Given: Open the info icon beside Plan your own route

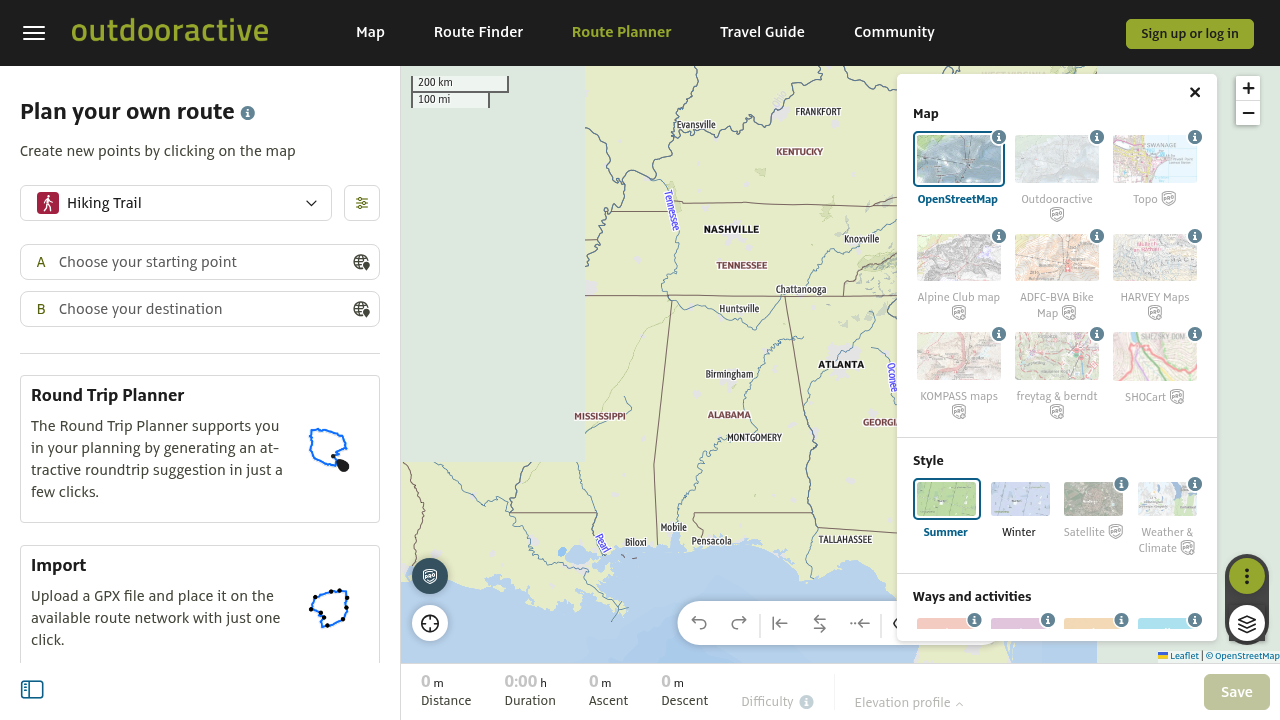Looking at the screenshot, I should click(x=248, y=113).
